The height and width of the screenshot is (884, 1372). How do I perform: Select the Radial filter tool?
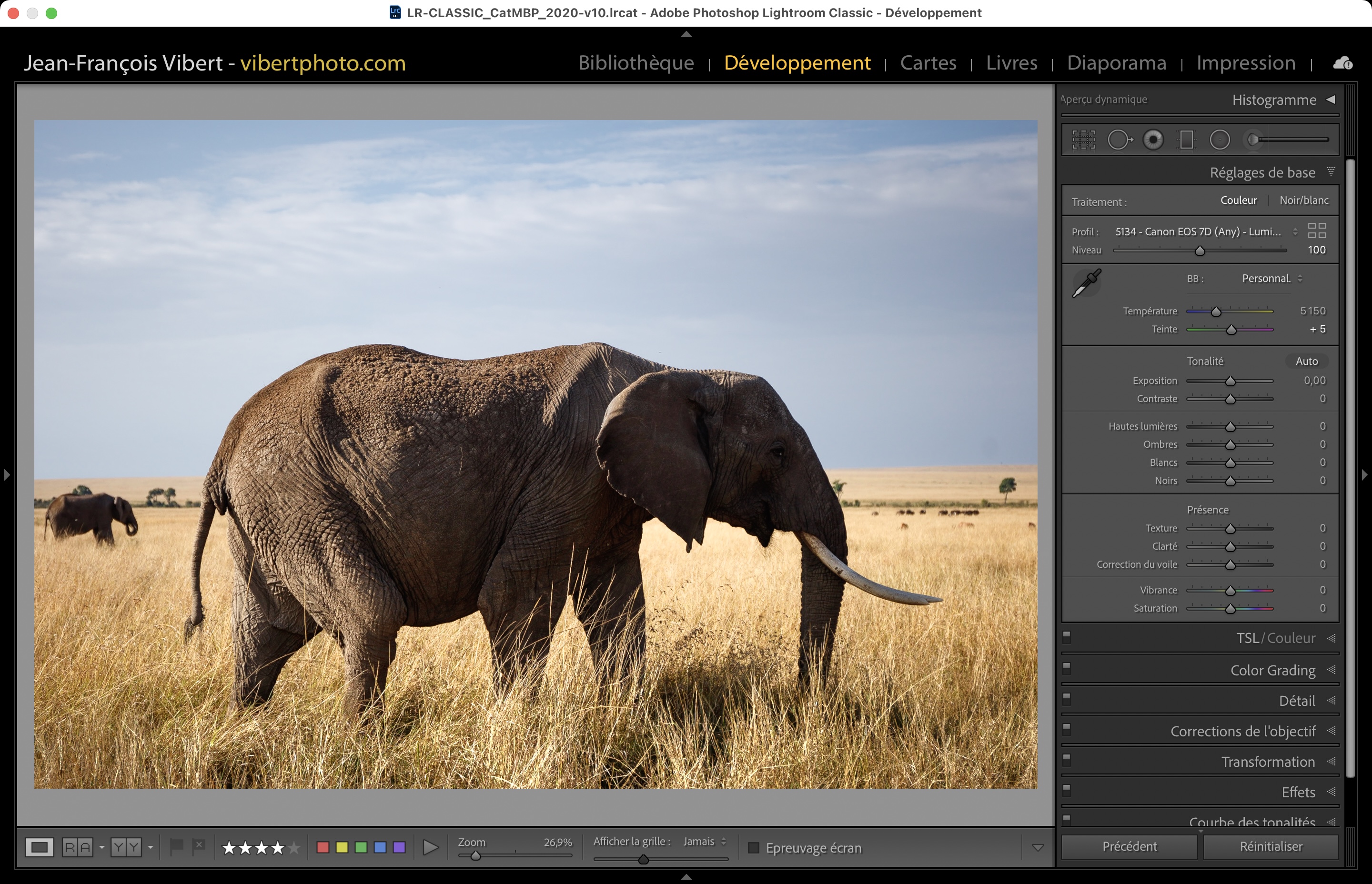1220,140
